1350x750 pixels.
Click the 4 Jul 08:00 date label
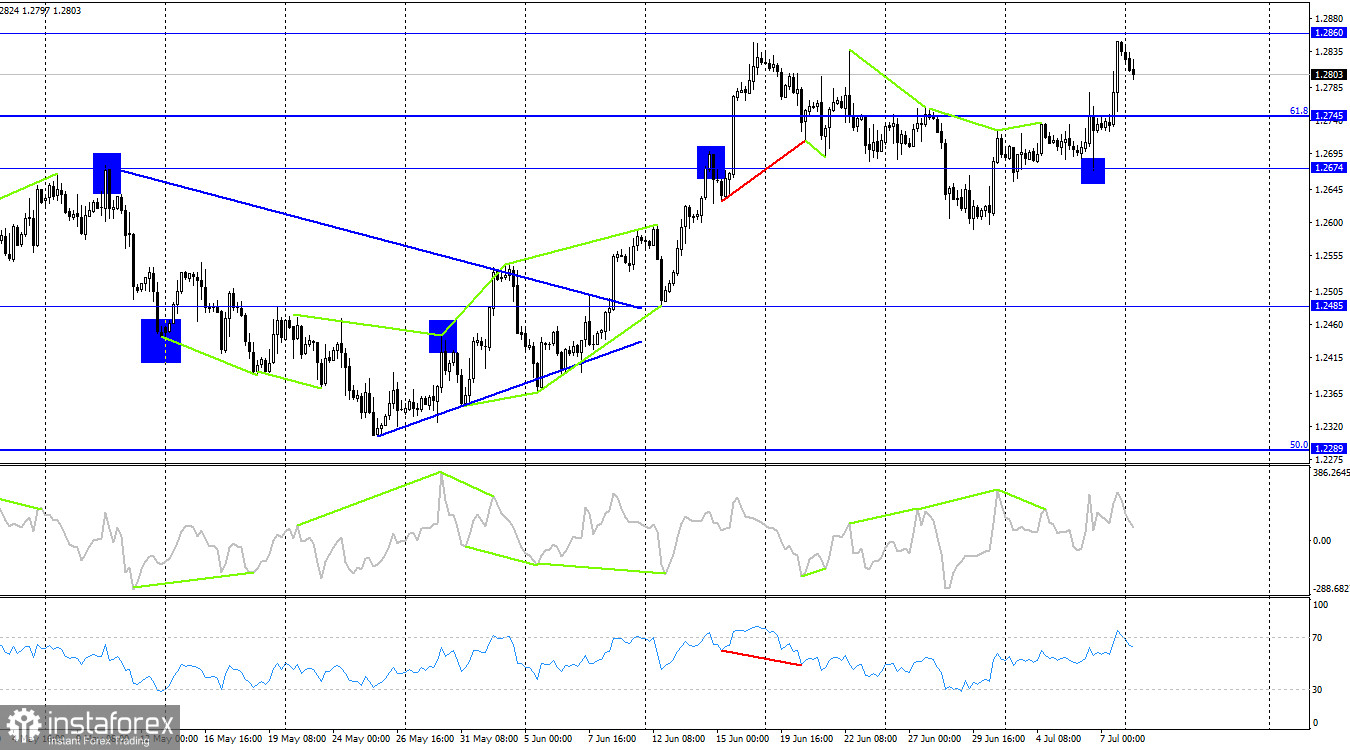pos(1059,738)
